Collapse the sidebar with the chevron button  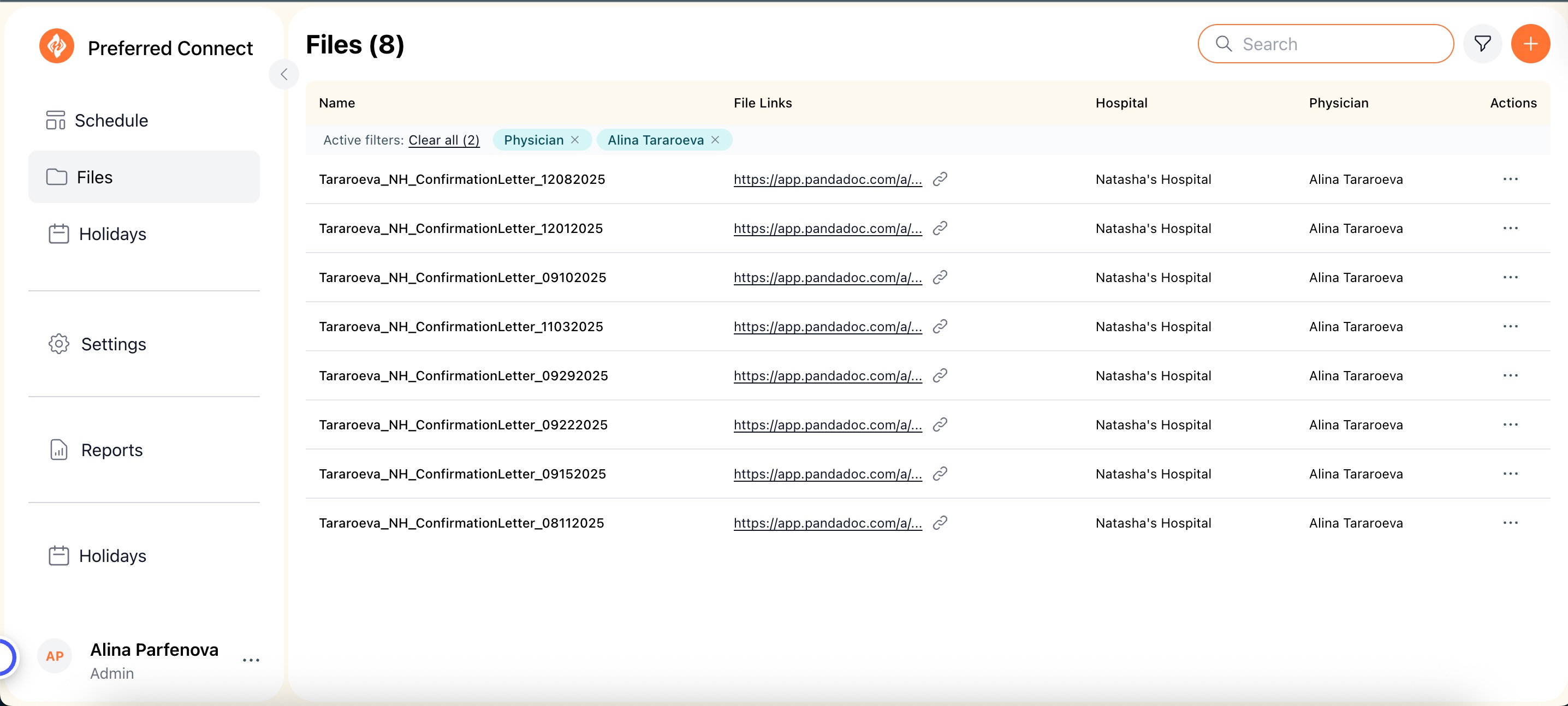click(x=284, y=74)
